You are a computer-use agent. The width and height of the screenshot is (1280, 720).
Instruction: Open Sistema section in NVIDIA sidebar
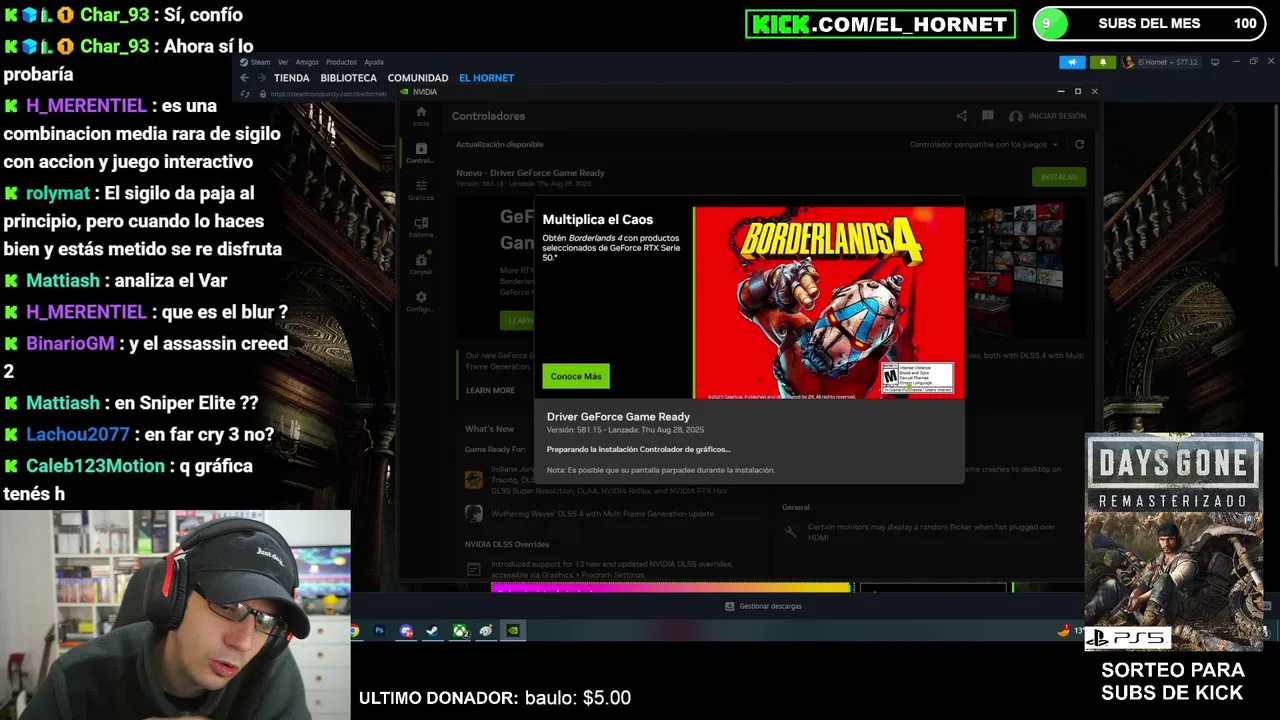421,227
